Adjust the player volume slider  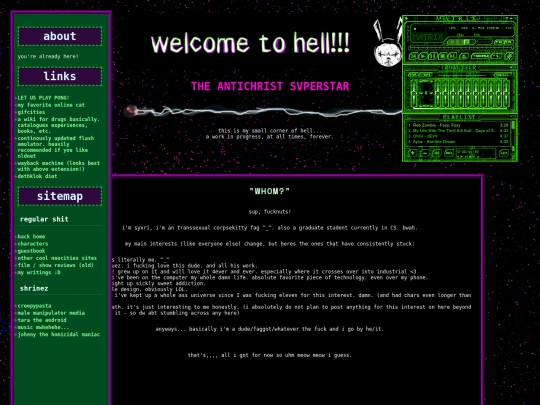[461, 42]
